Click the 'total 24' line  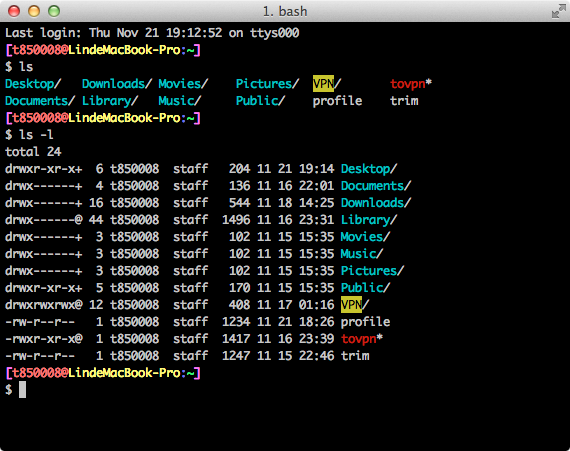(33, 152)
